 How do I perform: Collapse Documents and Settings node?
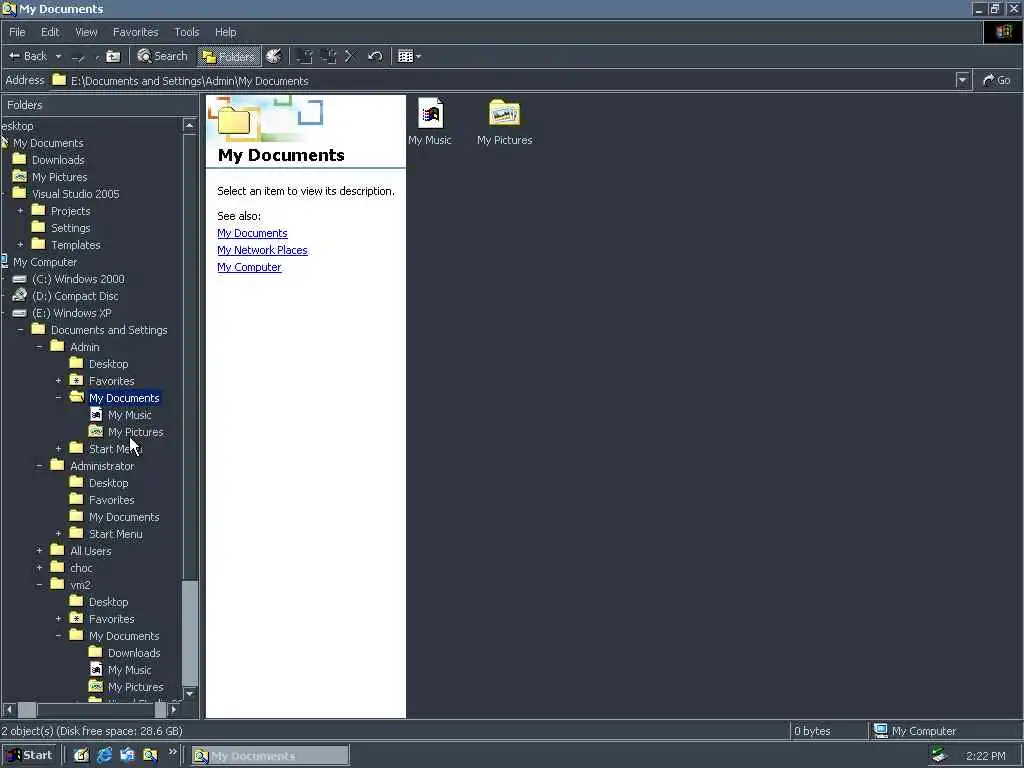[x=20, y=330]
